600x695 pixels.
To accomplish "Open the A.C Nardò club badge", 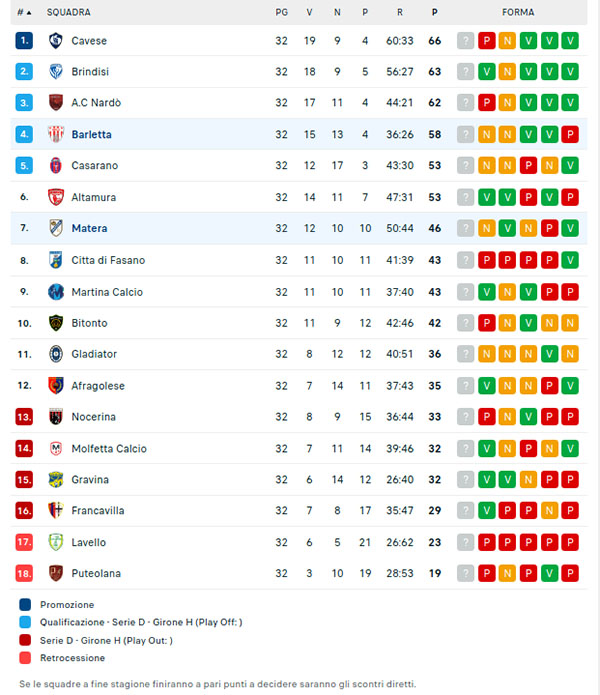I will coord(56,103).
